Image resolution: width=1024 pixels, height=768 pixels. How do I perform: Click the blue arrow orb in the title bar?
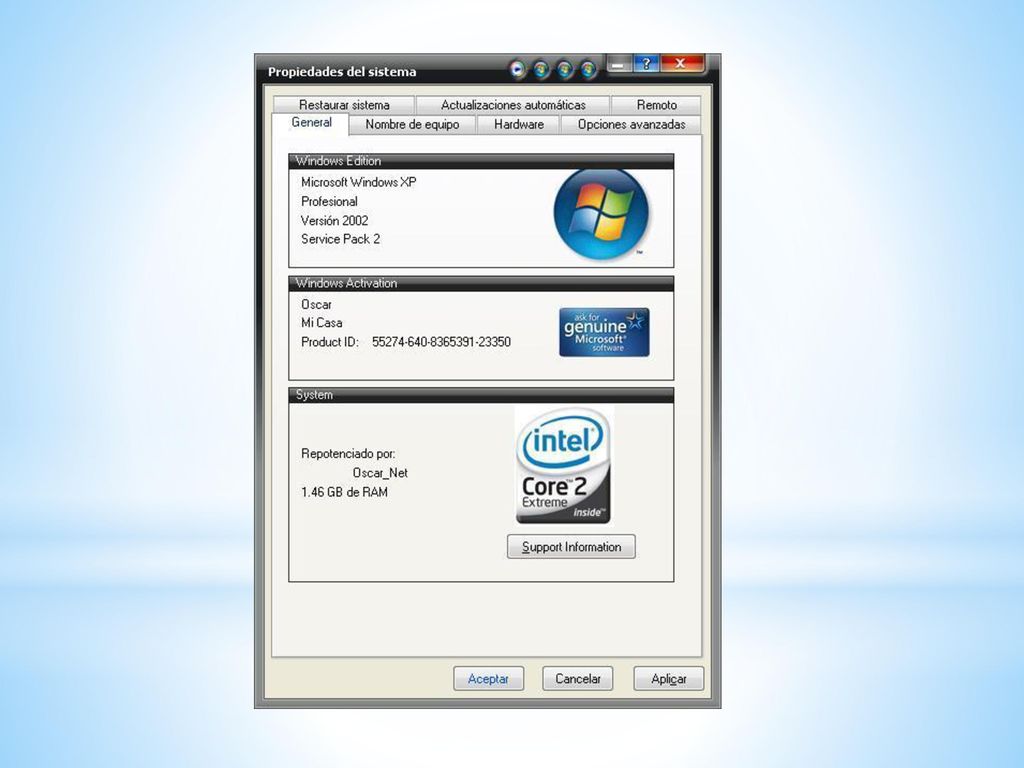tap(517, 69)
